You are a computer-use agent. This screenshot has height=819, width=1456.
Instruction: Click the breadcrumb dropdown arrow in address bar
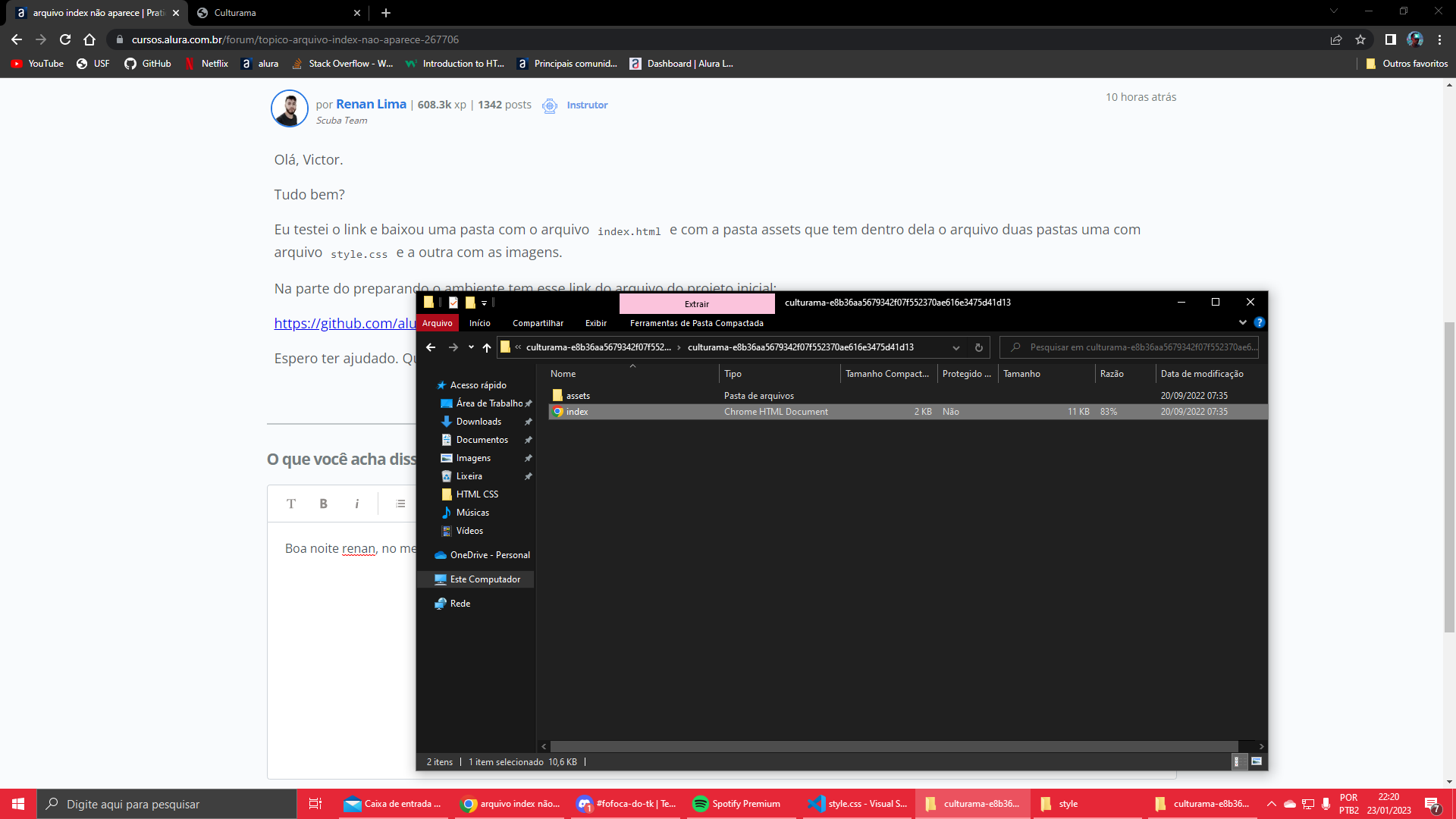(956, 347)
